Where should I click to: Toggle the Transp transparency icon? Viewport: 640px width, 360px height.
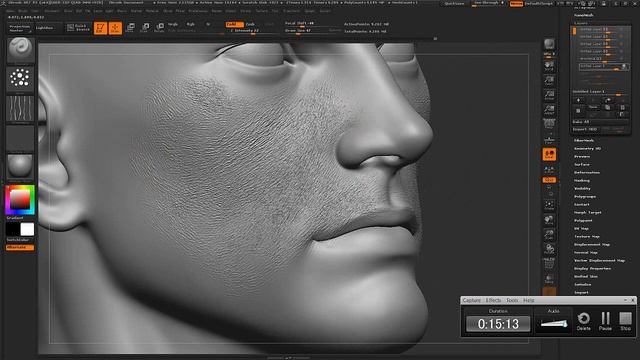(x=549, y=279)
